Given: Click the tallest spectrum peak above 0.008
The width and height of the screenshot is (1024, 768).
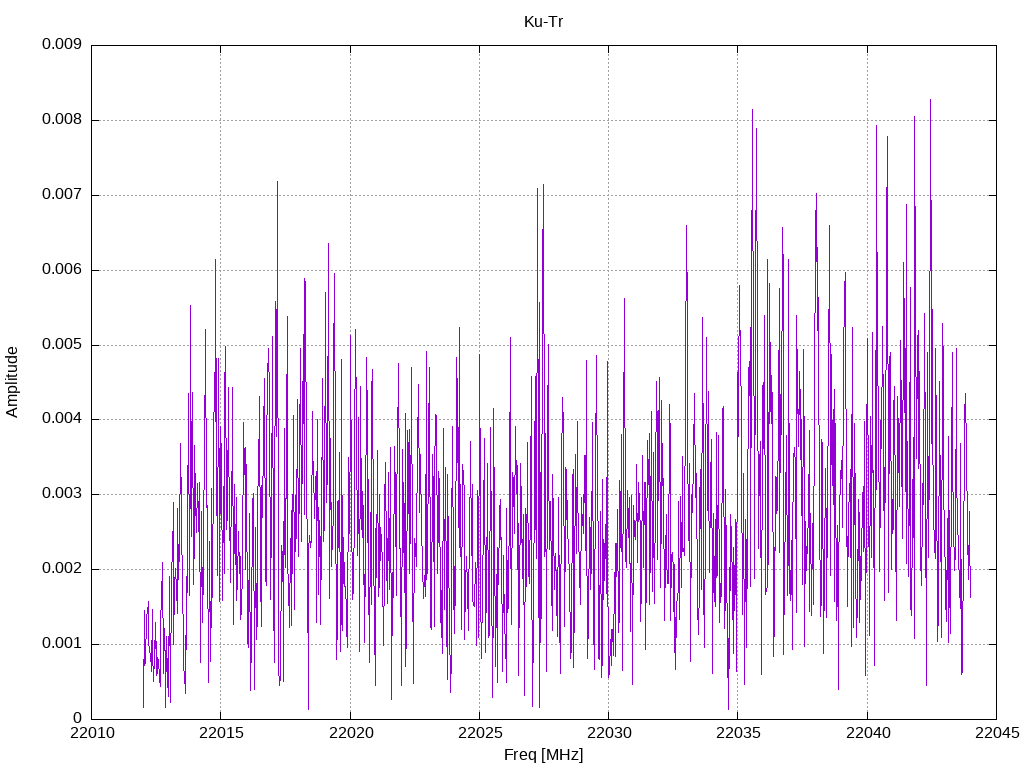Looking at the screenshot, I should pos(930,102).
